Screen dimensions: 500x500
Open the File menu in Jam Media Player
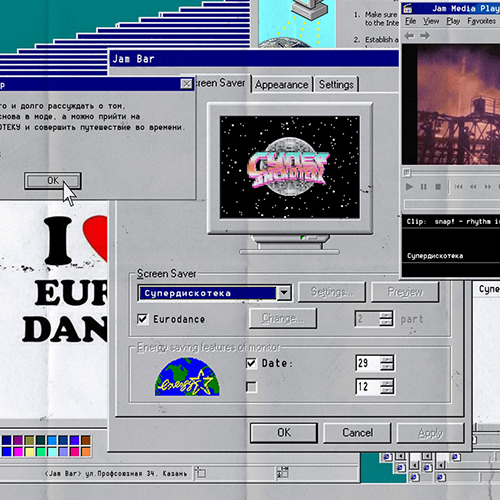[410, 21]
